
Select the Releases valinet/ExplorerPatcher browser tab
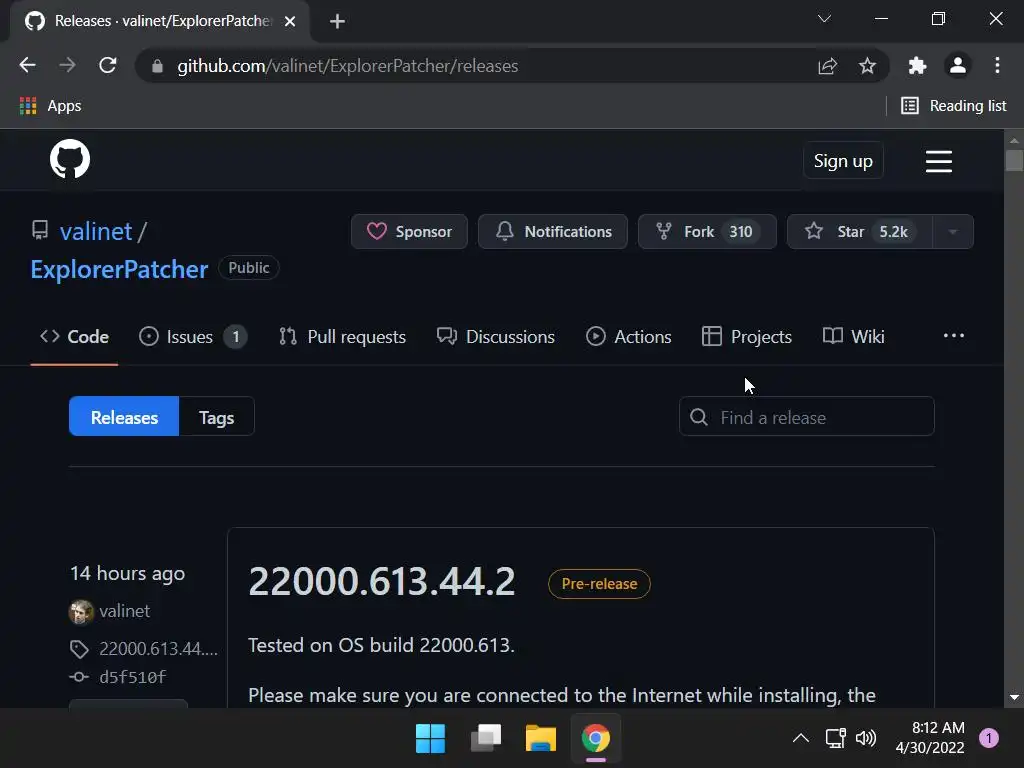pos(160,22)
